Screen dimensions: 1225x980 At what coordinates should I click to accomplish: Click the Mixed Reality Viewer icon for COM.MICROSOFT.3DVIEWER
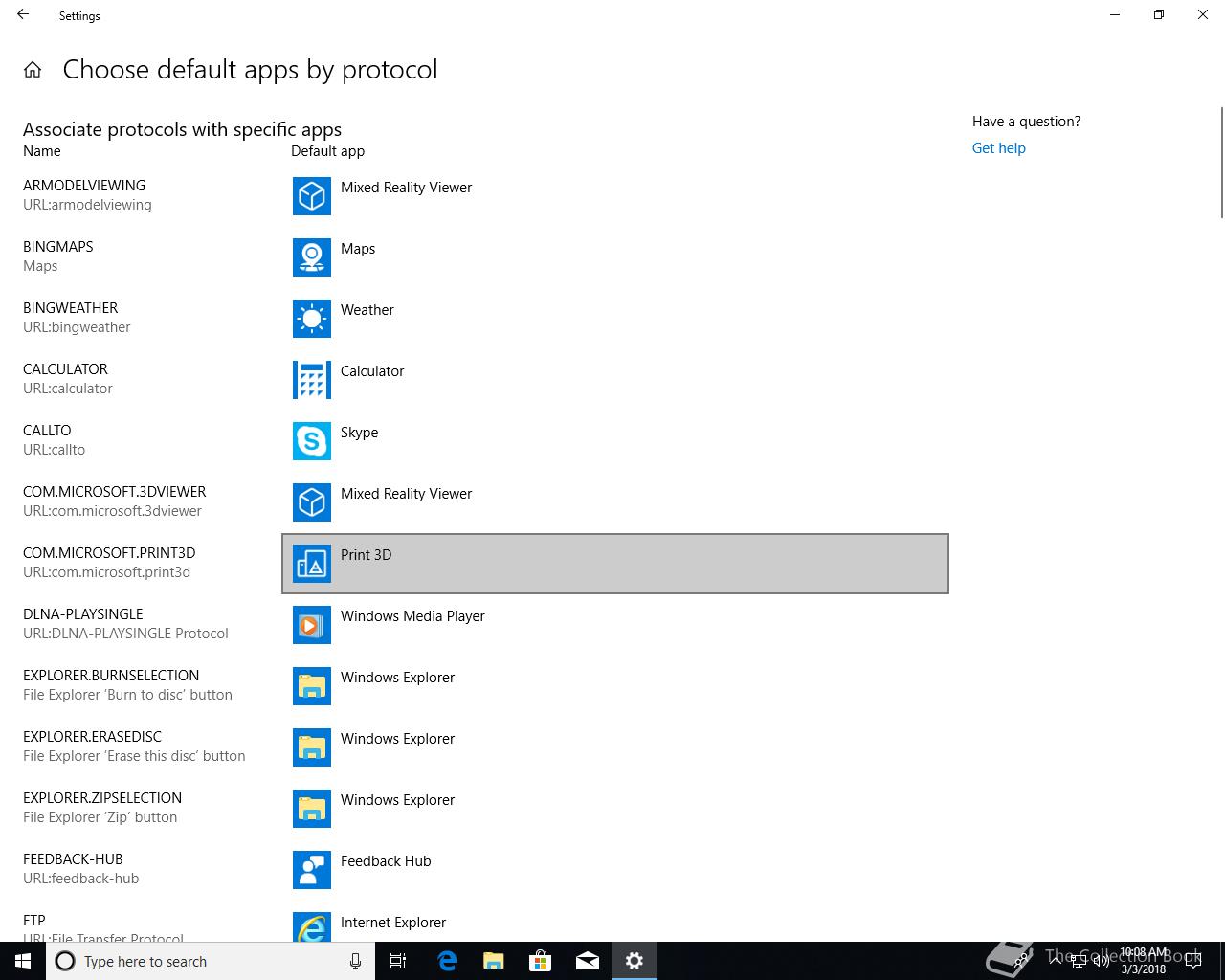click(312, 502)
